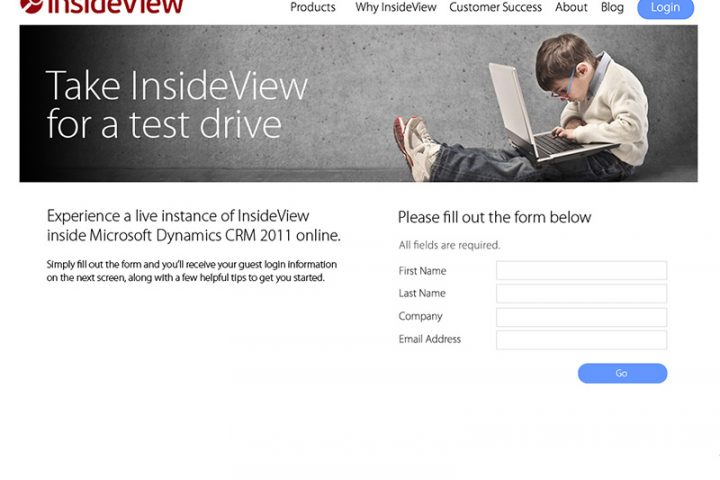This screenshot has width=720, height=480.
Task: Click 'Take InsideView for a test drive' headline
Action: point(177,104)
